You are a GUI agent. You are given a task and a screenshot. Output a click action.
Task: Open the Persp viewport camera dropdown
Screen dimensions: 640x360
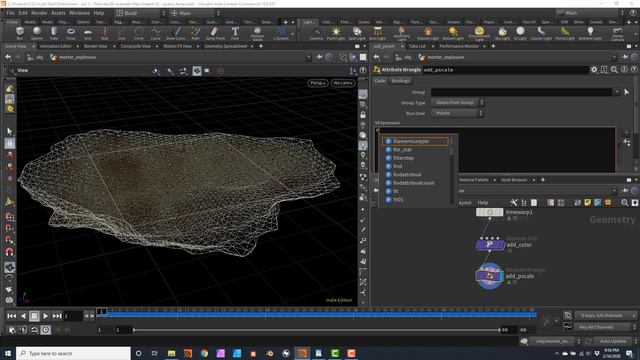(318, 83)
